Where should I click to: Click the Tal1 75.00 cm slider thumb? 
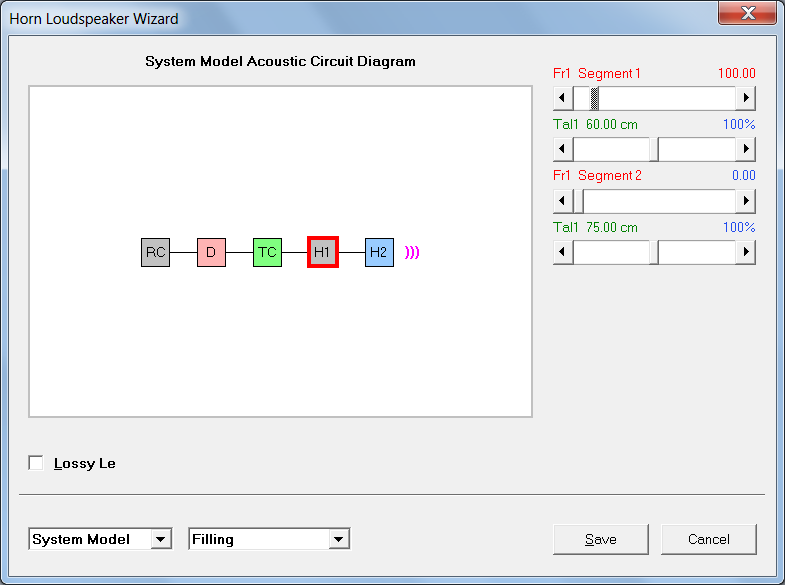coord(654,252)
